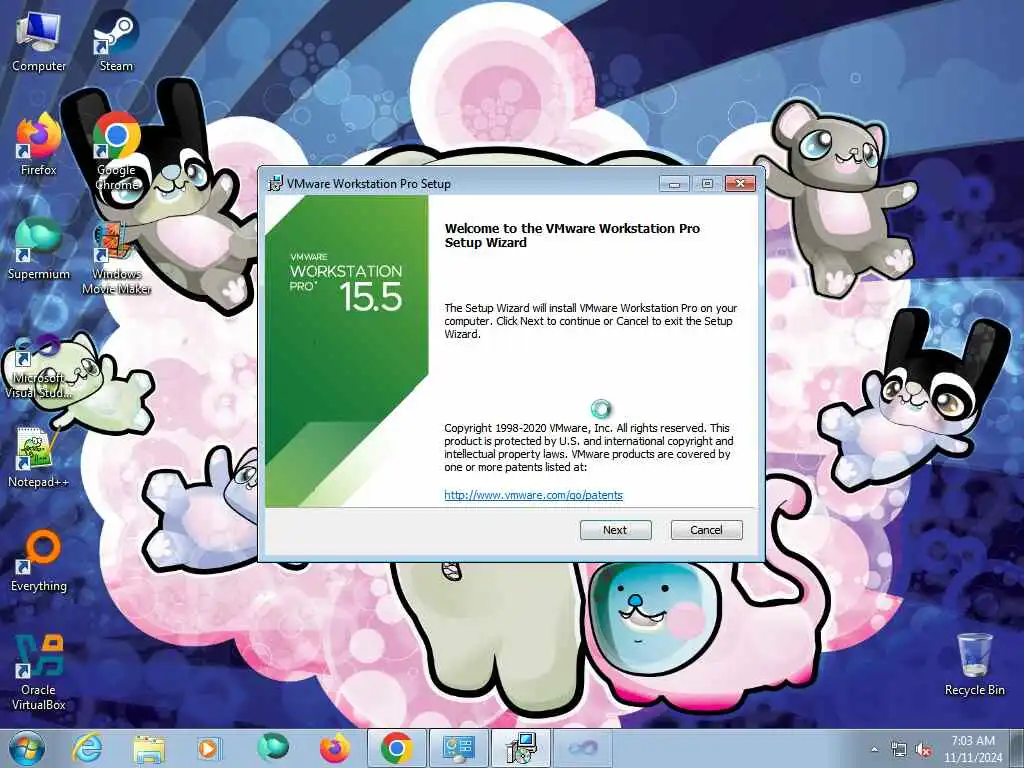This screenshot has width=1024, height=768.
Task: Select the Steam desktop shortcut
Action: 116,42
